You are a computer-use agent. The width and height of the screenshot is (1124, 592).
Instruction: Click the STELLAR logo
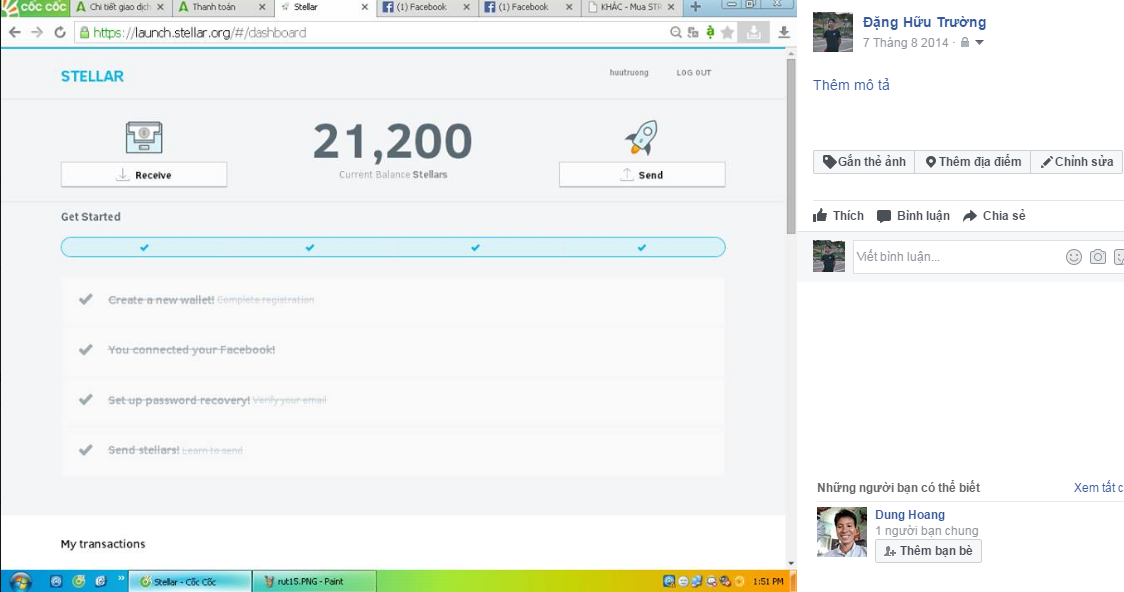pyautogui.click(x=92, y=76)
